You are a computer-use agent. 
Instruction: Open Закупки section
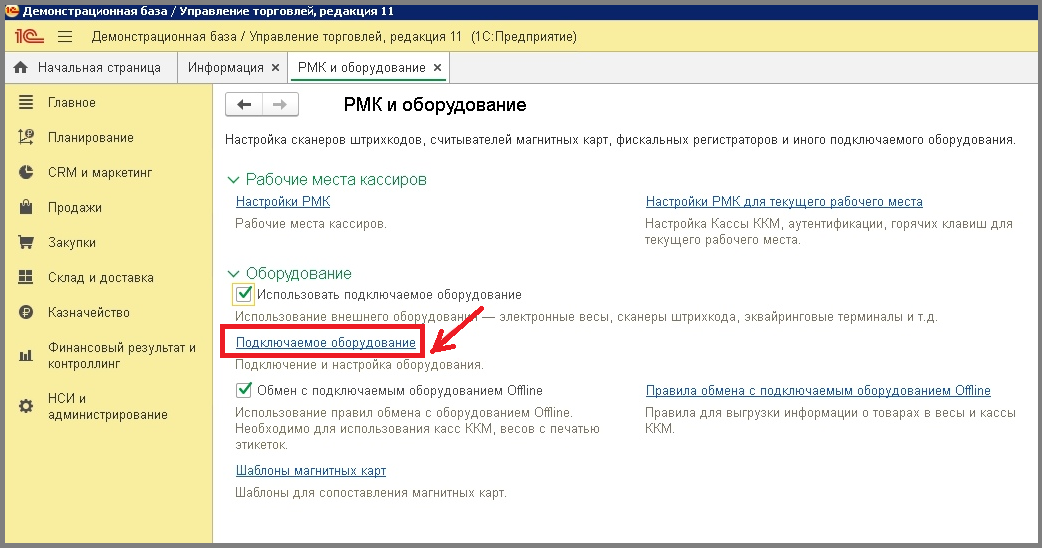tap(72, 242)
